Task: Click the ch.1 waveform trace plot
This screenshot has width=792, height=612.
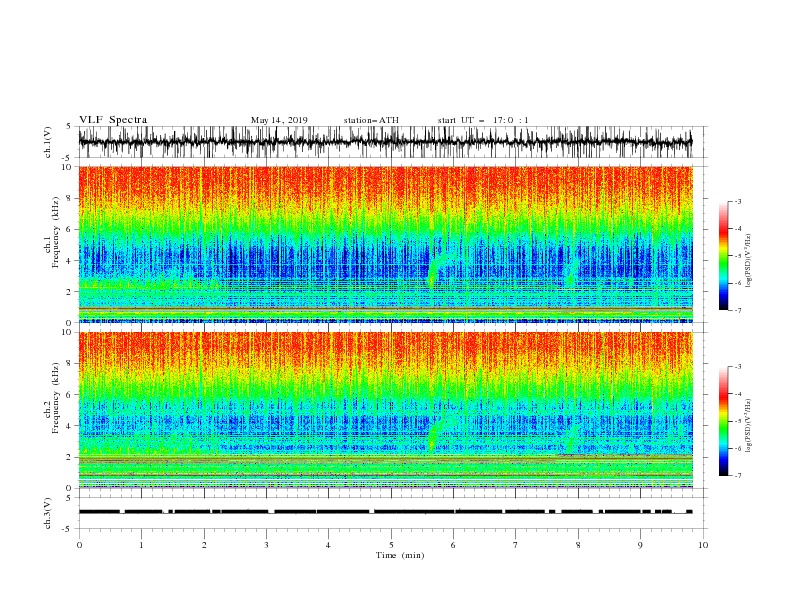Action: (385, 142)
